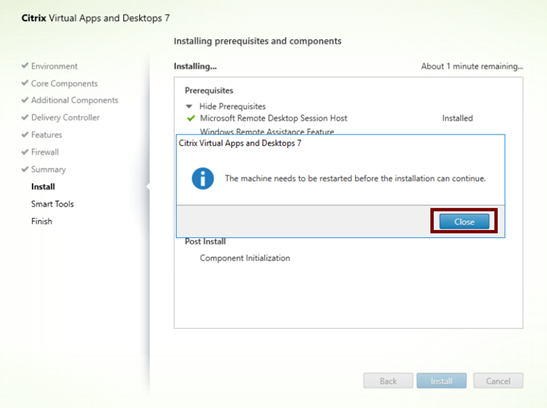Click the Hide Prerequisites label

232,106
